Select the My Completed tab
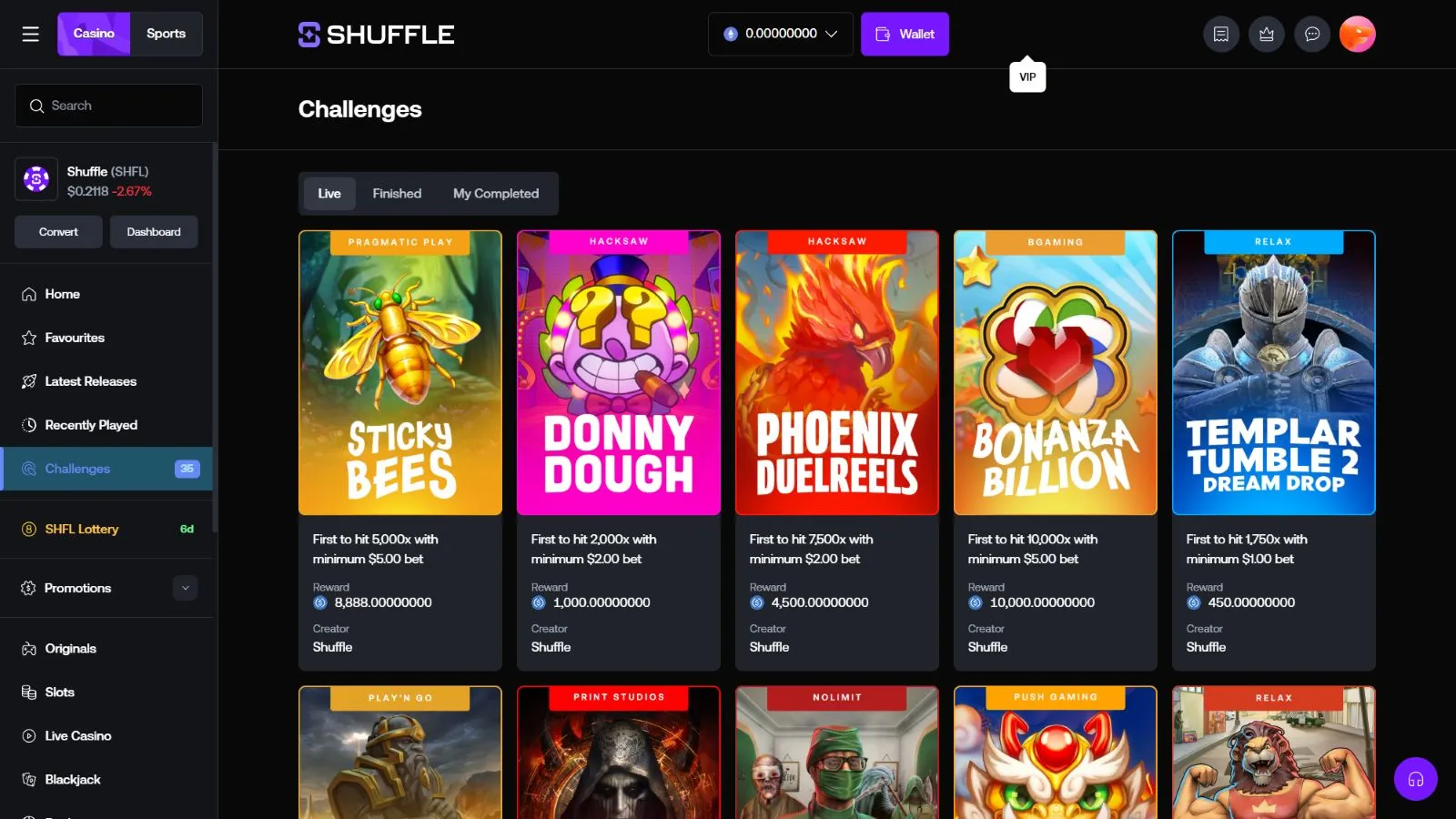1456x819 pixels. pyautogui.click(x=495, y=194)
